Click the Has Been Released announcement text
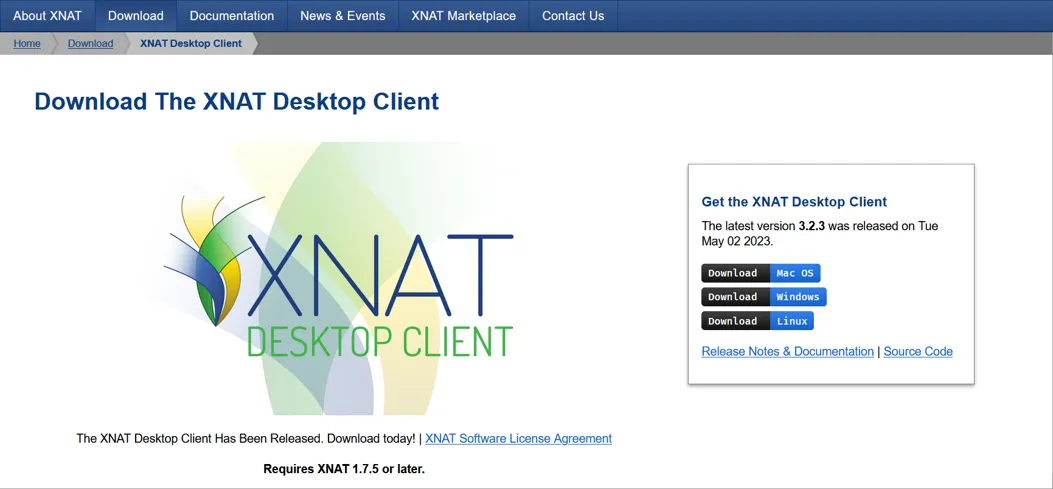This screenshot has height=489, width=1053. pyautogui.click(x=246, y=439)
